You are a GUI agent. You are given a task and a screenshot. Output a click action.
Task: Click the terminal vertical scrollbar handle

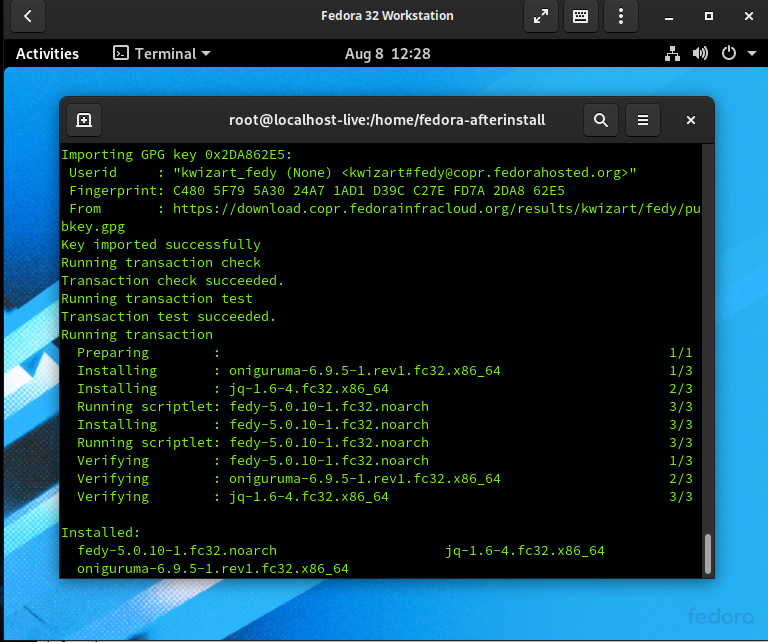pos(707,553)
